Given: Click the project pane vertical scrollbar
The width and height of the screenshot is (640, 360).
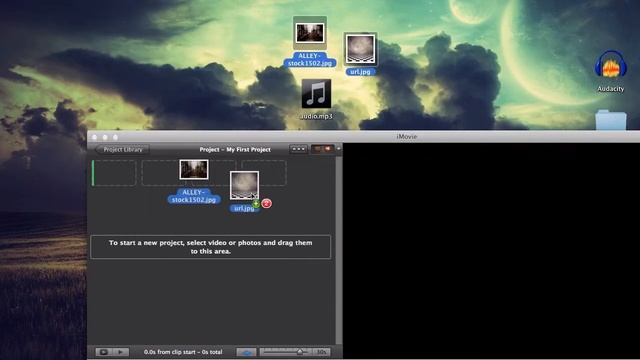Looking at the screenshot, I should (339, 250).
